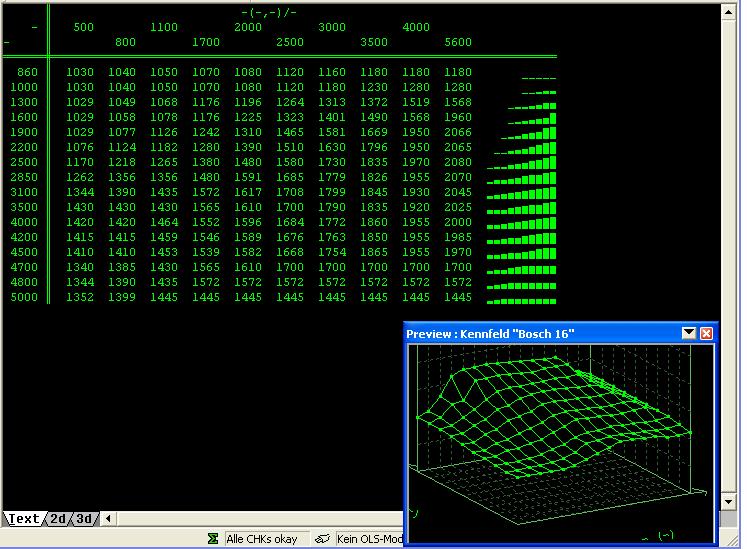Image resolution: width=747 pixels, height=549 pixels.
Task: Click the bar graph beside row 2850
Action: pos(521,179)
